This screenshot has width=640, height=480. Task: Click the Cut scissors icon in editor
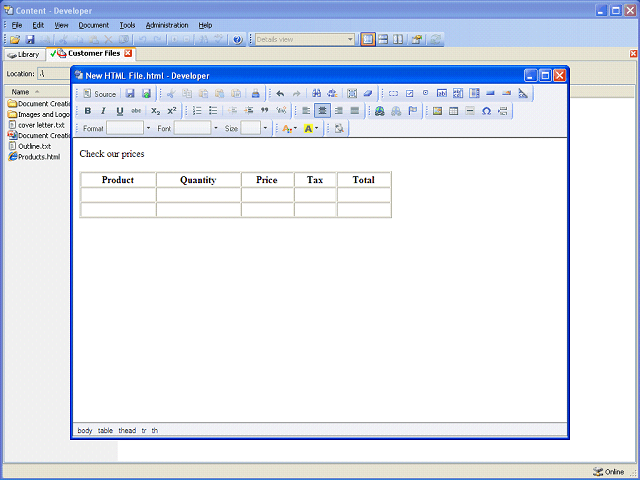[171, 93]
